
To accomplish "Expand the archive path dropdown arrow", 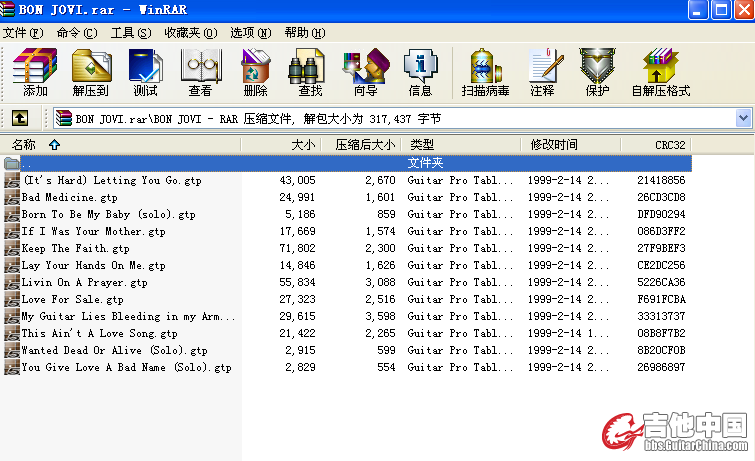I will tap(743, 118).
